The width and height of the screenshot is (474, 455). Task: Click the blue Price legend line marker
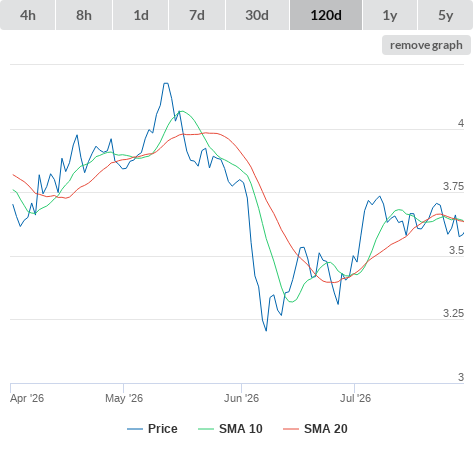pos(135,429)
